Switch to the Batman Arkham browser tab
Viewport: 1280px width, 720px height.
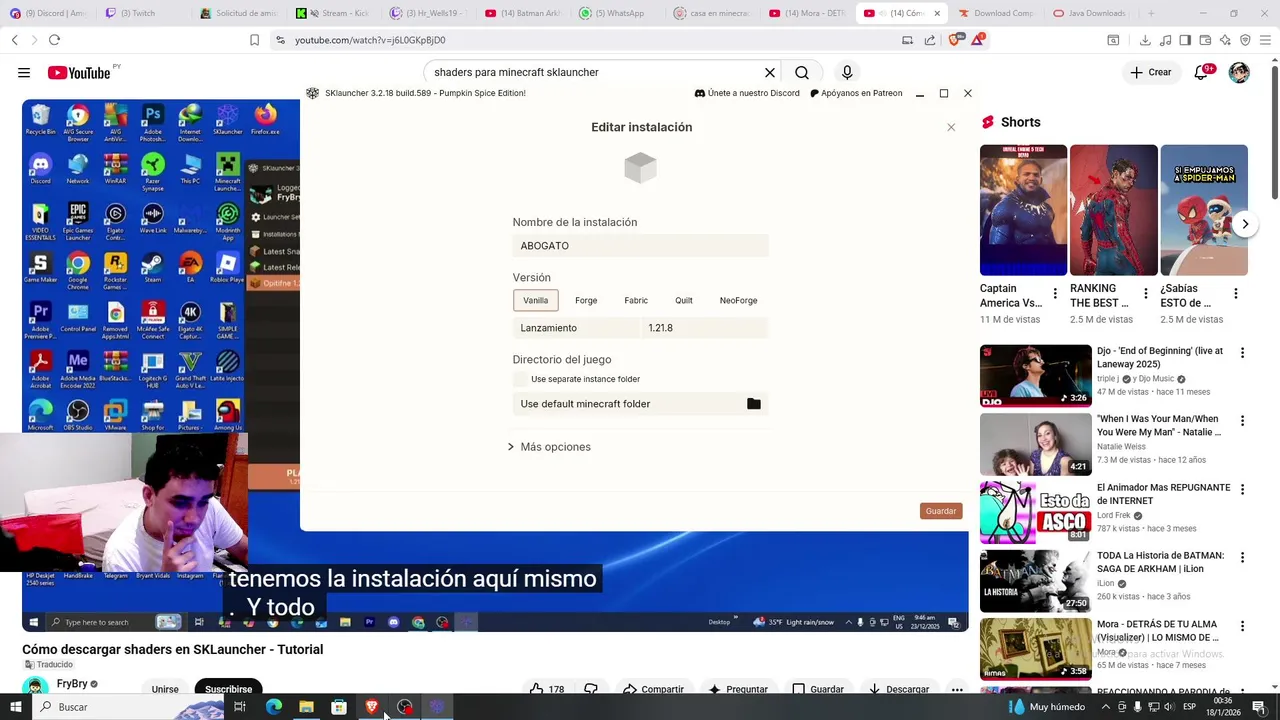coord(524,13)
